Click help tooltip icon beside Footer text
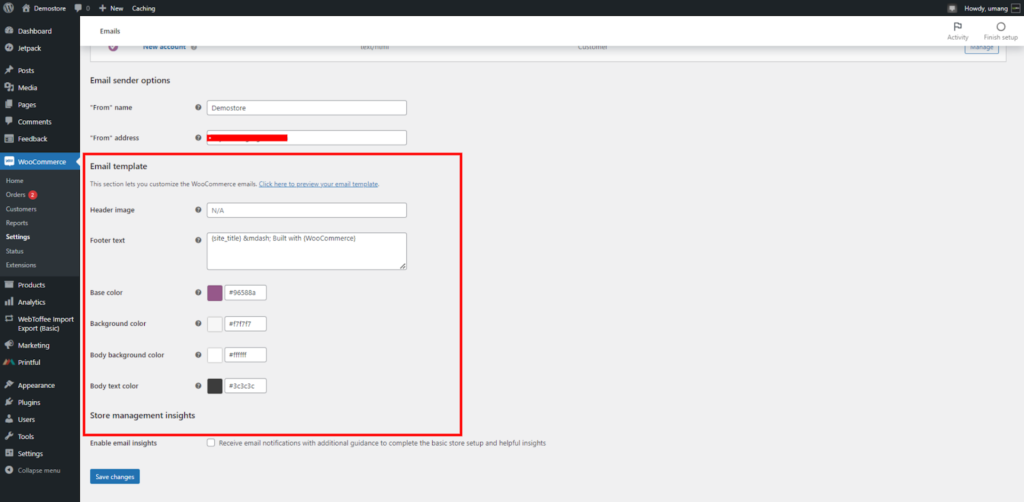 click(x=199, y=240)
